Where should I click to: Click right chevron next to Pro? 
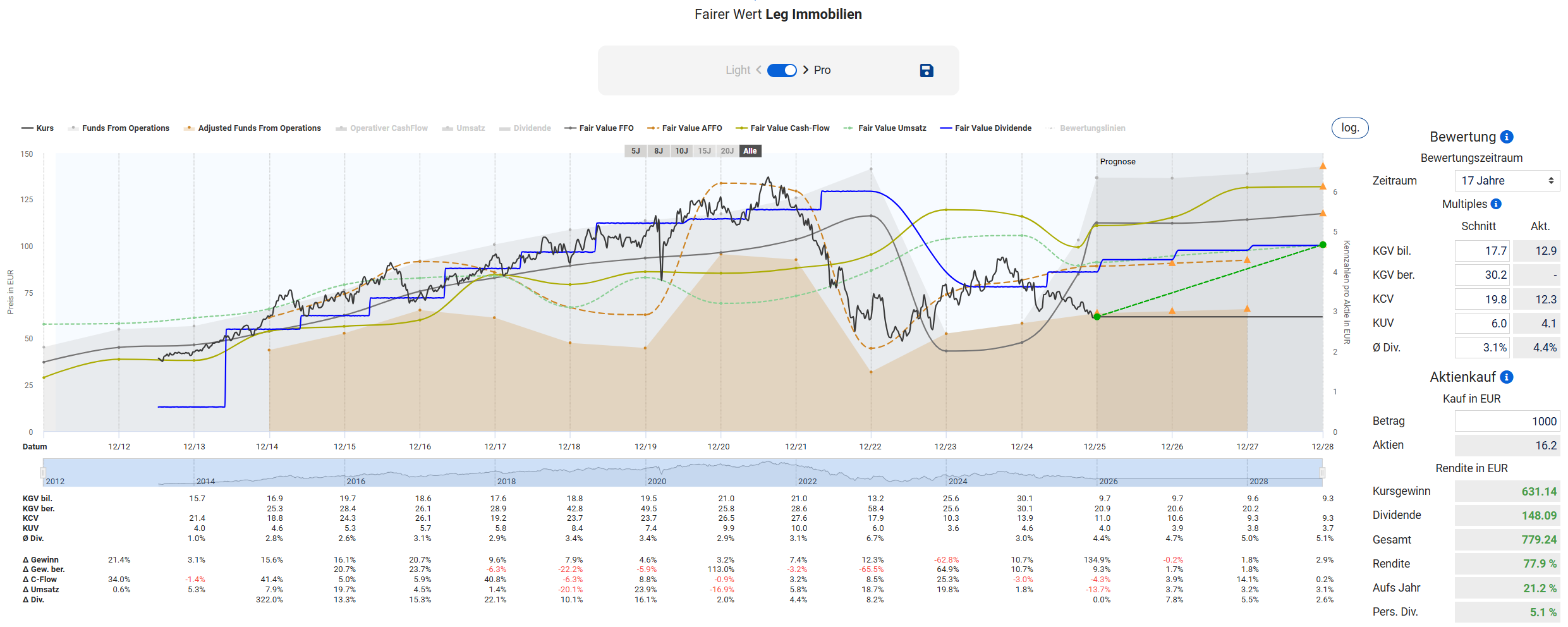coord(806,70)
